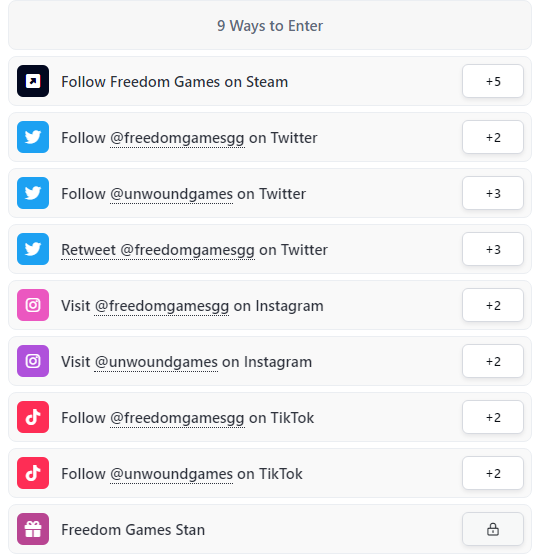Claim +3 for Follow @unwoundgames on Twitter

493,193
